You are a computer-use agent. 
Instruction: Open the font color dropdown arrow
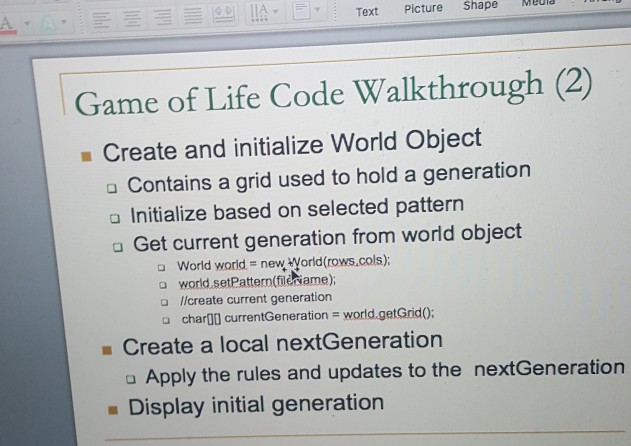pyautogui.click(x=27, y=23)
